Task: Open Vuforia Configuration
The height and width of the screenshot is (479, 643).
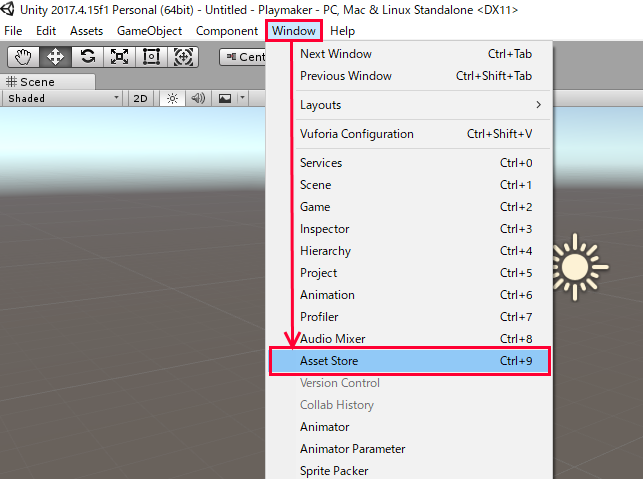Action: 410,134
